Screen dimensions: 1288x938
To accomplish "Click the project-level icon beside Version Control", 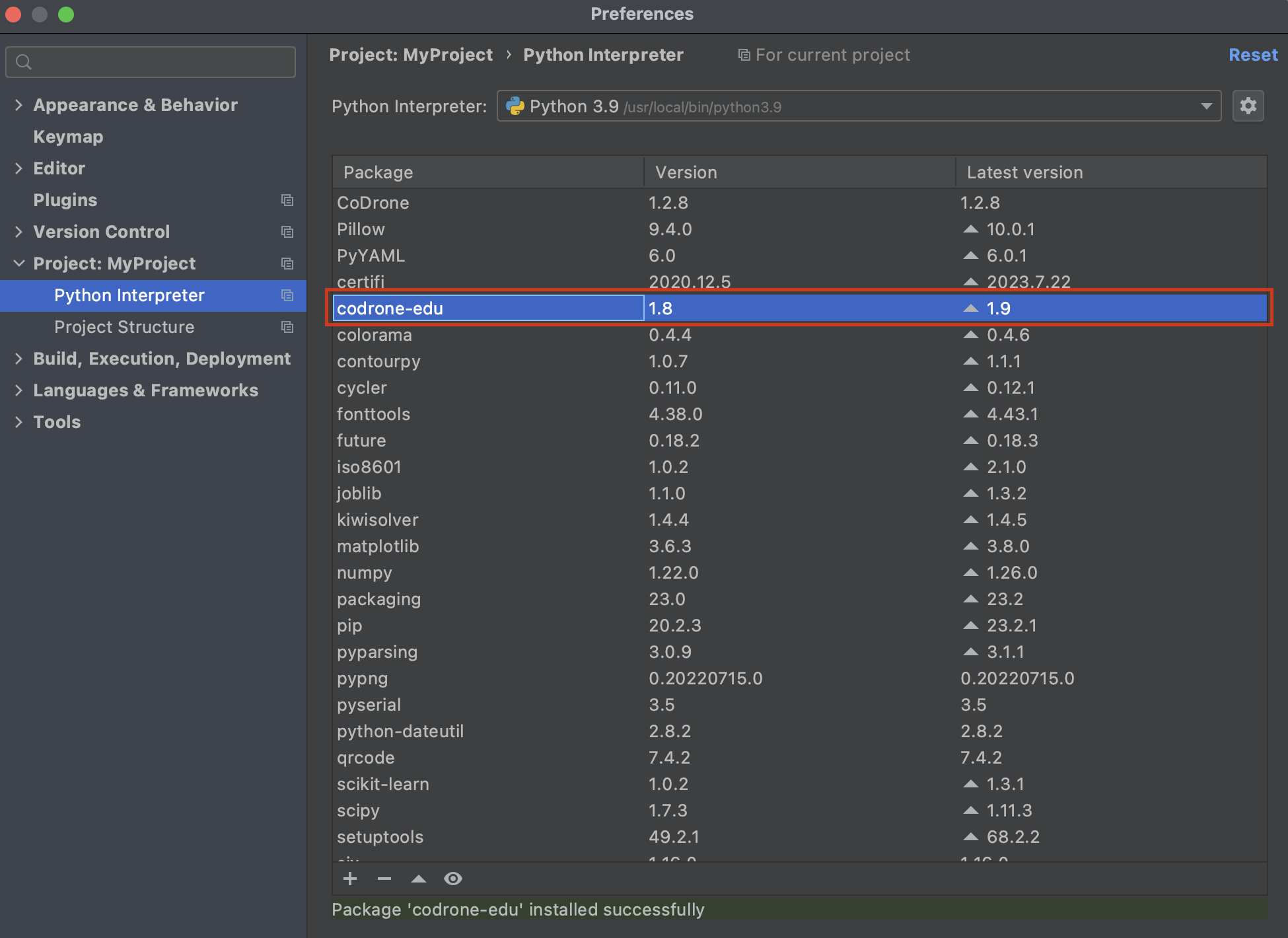I will (287, 232).
